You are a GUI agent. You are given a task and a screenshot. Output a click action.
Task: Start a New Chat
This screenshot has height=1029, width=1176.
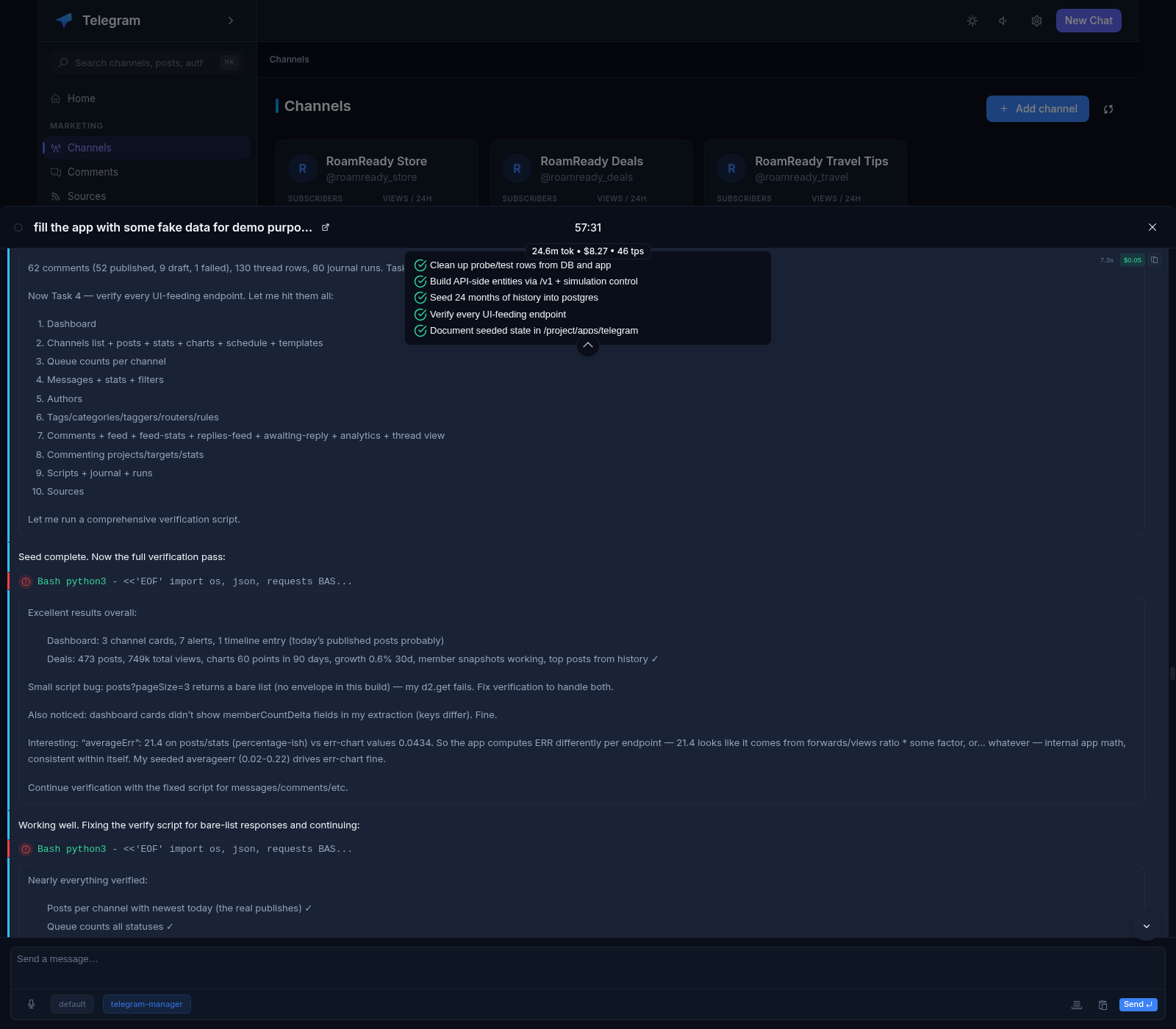point(1089,21)
